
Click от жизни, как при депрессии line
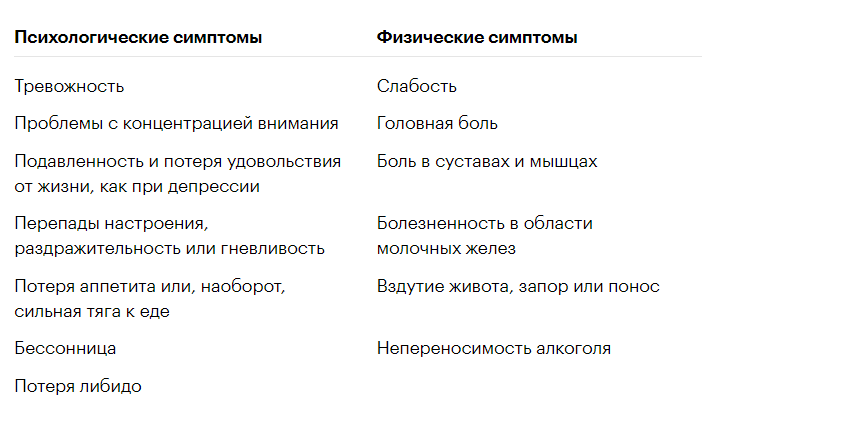(x=137, y=187)
